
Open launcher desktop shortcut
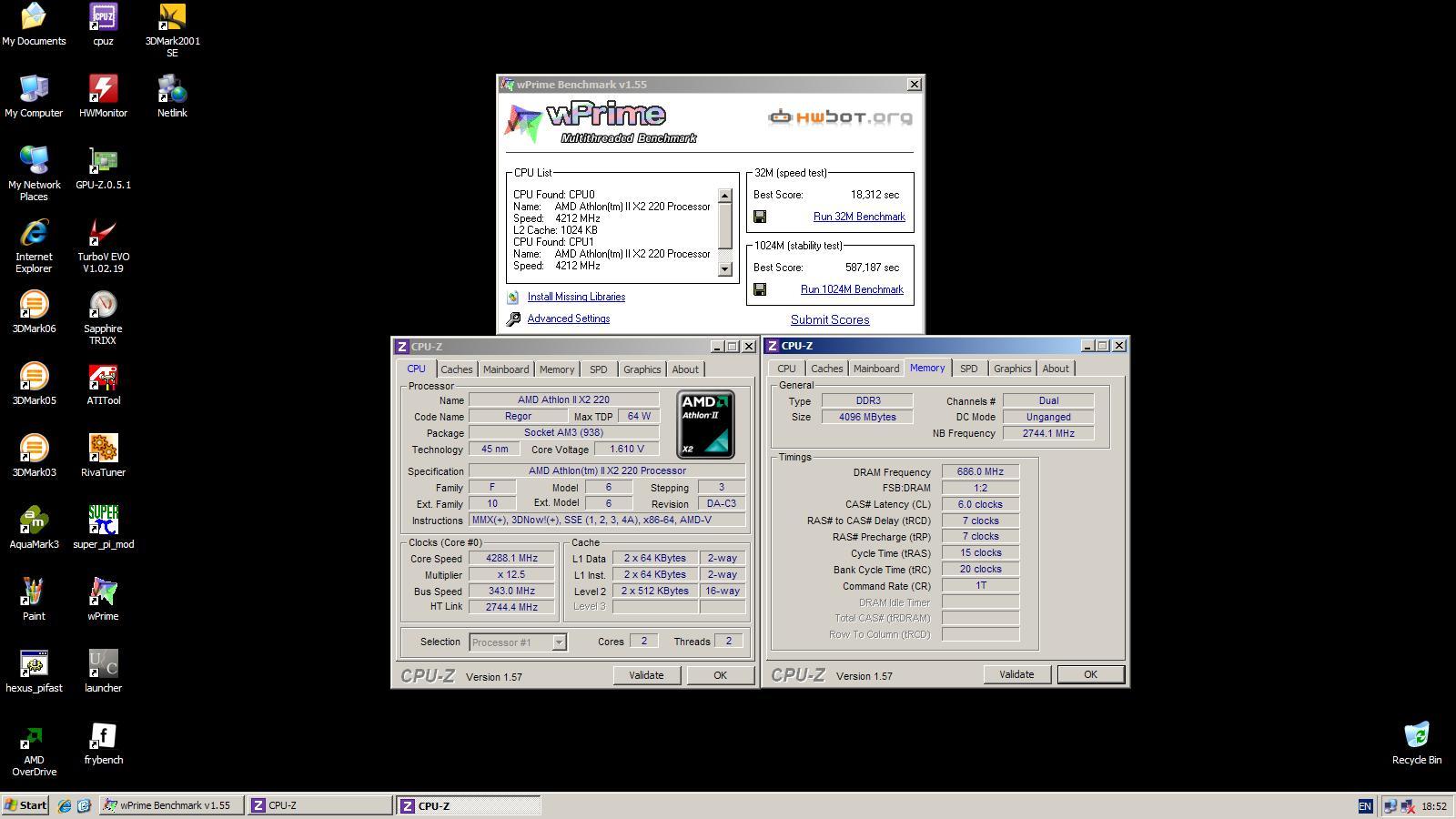tap(103, 672)
